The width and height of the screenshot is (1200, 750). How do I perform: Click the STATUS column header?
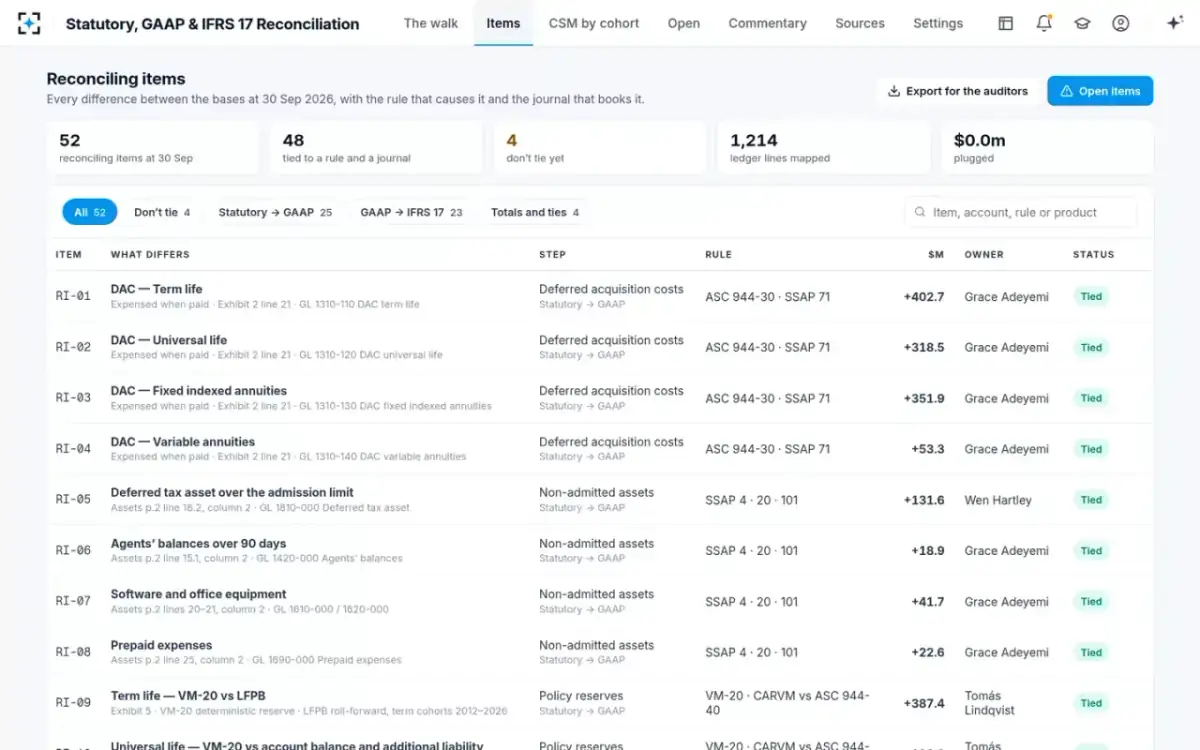pyautogui.click(x=1093, y=255)
